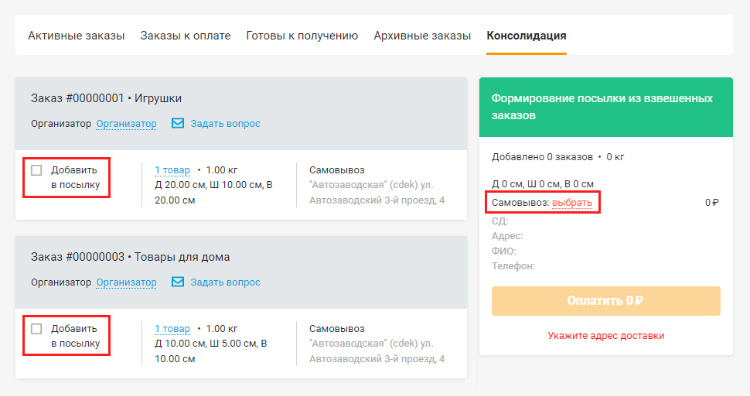This screenshot has width=750, height=396.
Task: Click envelope icon in Товары для дома order
Action: pyautogui.click(x=177, y=282)
